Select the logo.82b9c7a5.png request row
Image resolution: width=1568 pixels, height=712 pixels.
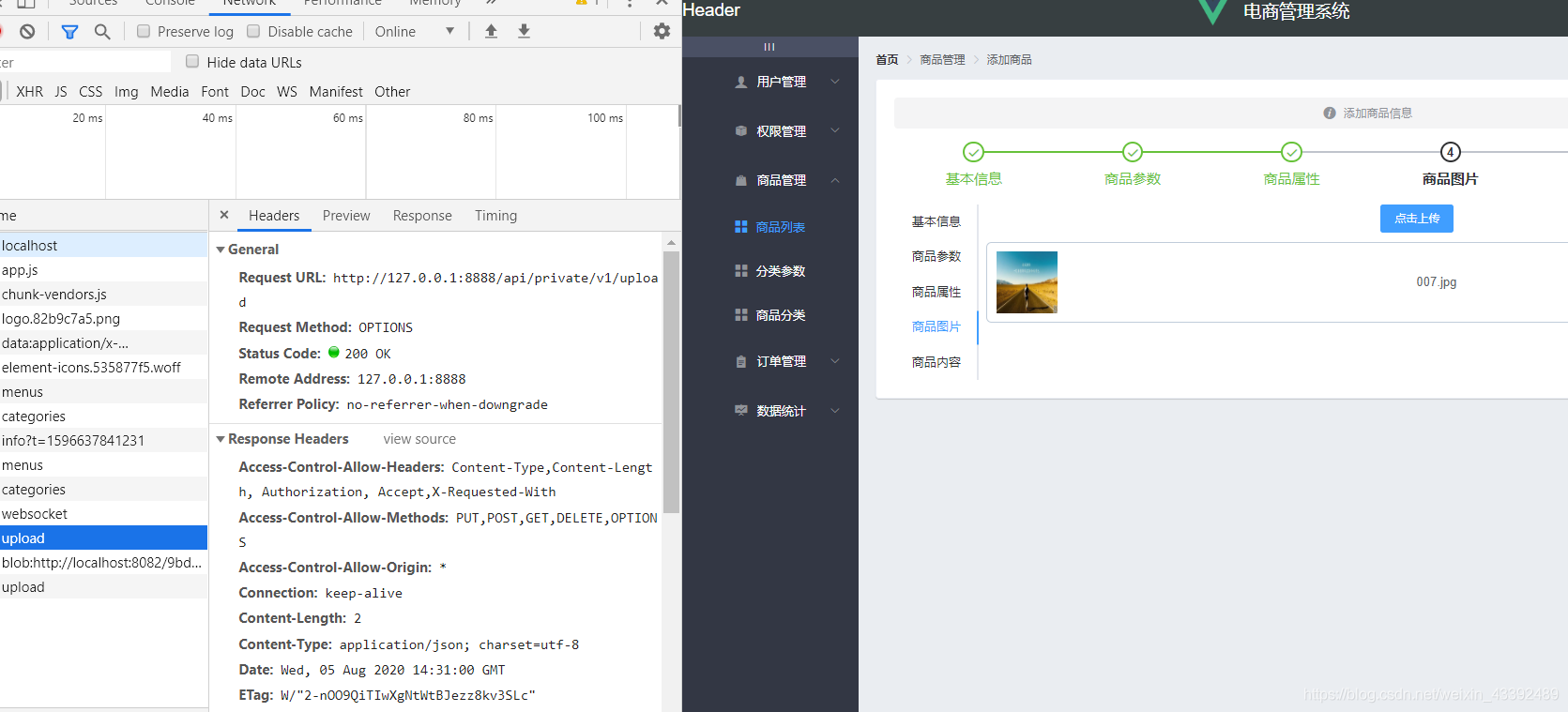pyautogui.click(x=103, y=318)
